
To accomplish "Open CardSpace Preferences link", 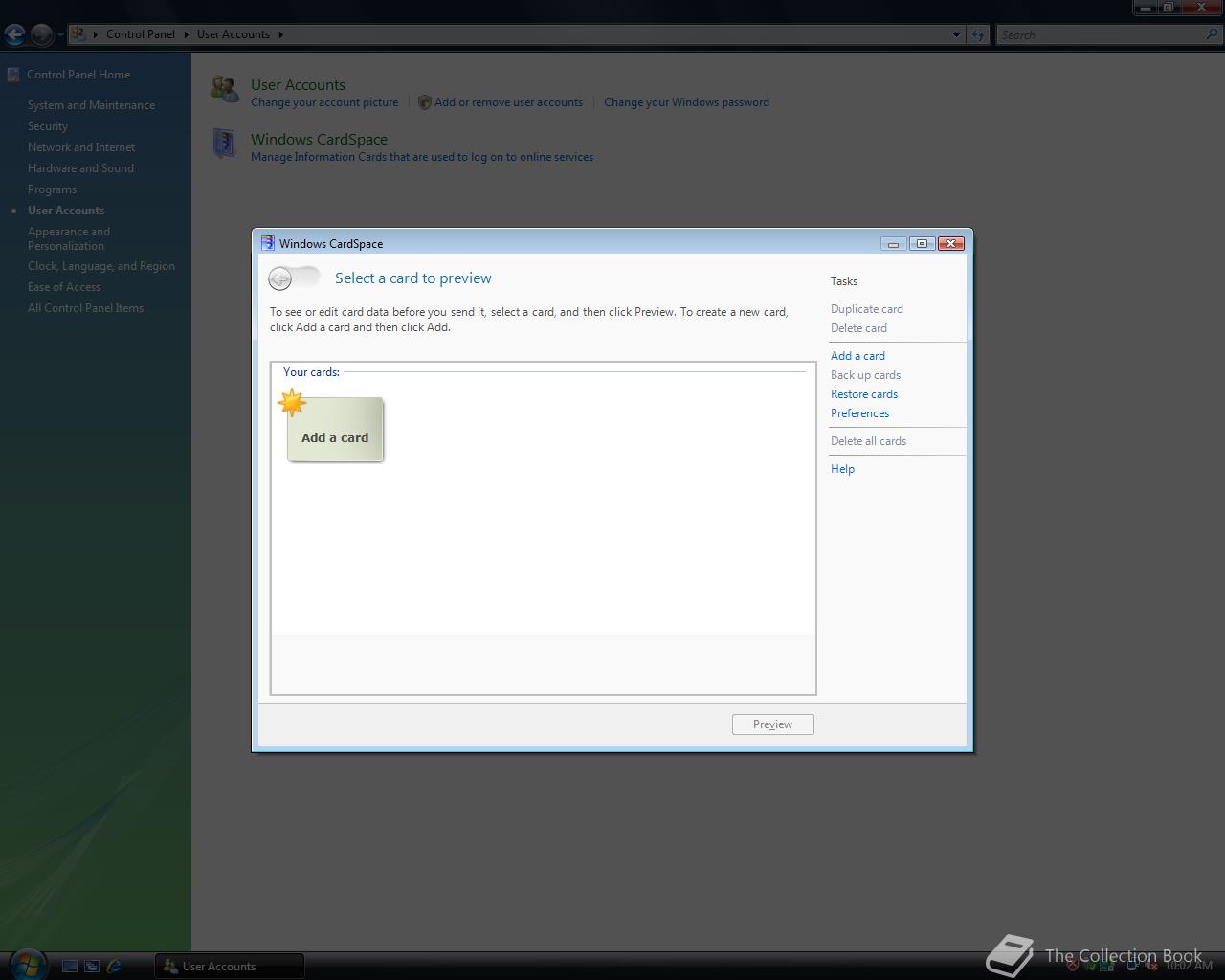I will (x=859, y=413).
